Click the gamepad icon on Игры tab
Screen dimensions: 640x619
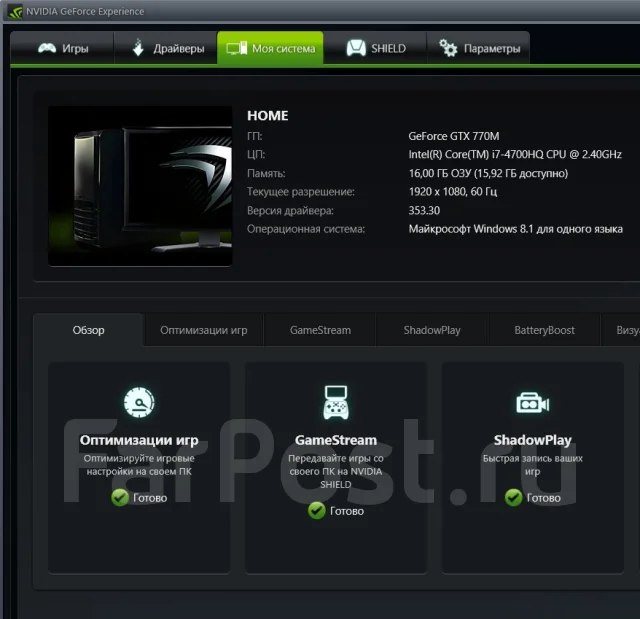(x=47, y=48)
